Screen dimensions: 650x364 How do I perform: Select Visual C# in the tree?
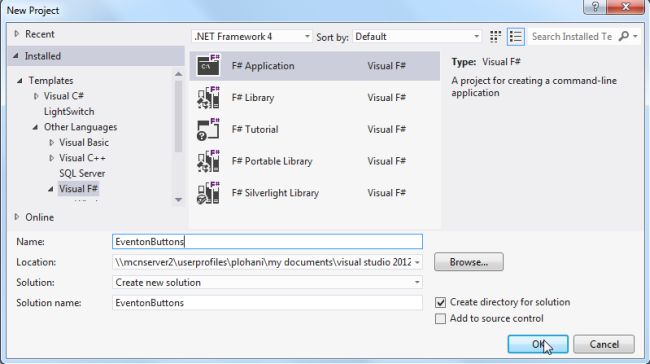point(63,96)
